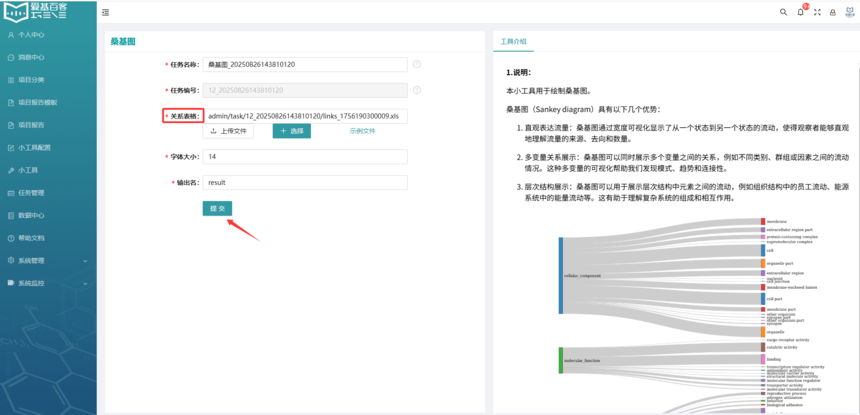
Task: Click the 项目报告 file icon
Action: coord(11,125)
